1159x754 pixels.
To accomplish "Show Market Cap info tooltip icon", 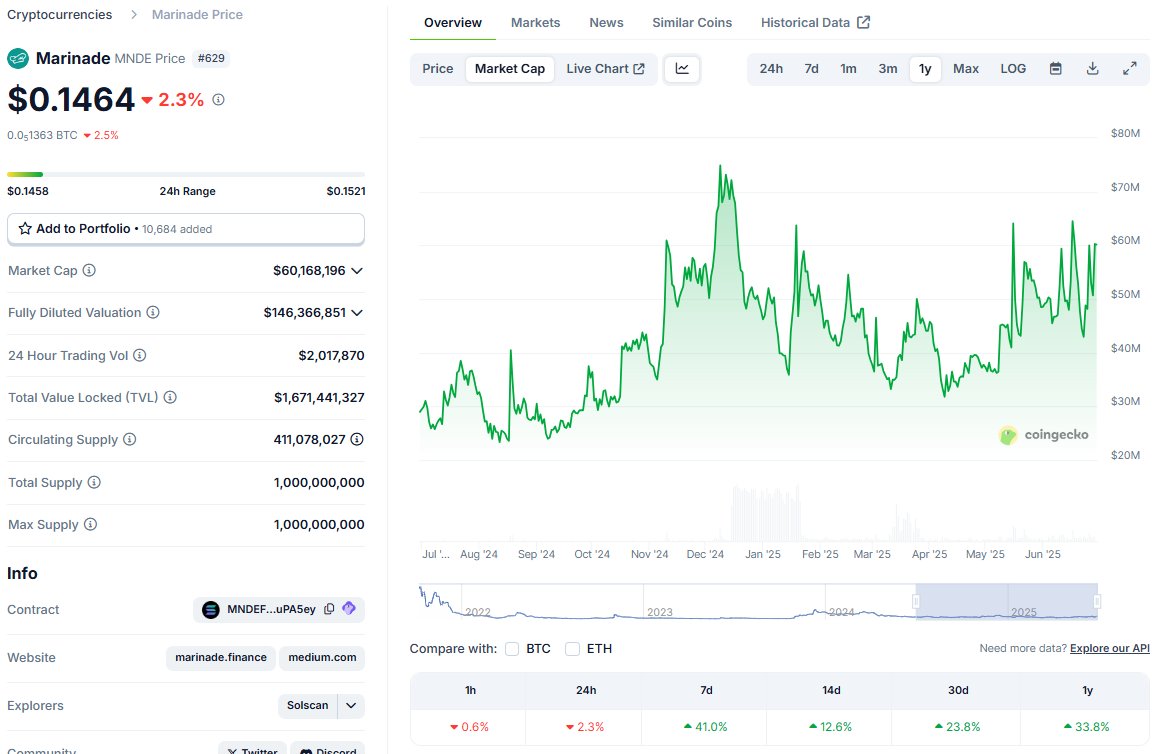I will click(89, 271).
